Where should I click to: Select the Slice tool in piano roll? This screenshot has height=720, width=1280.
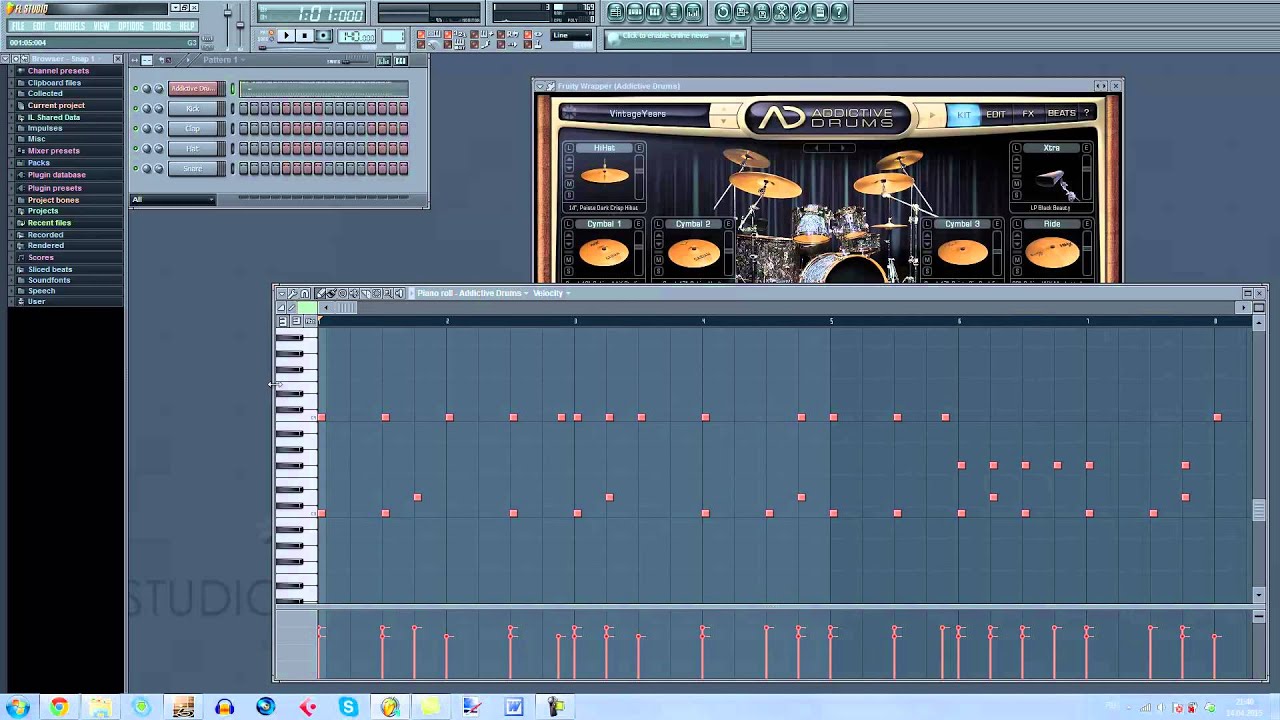(x=365, y=294)
